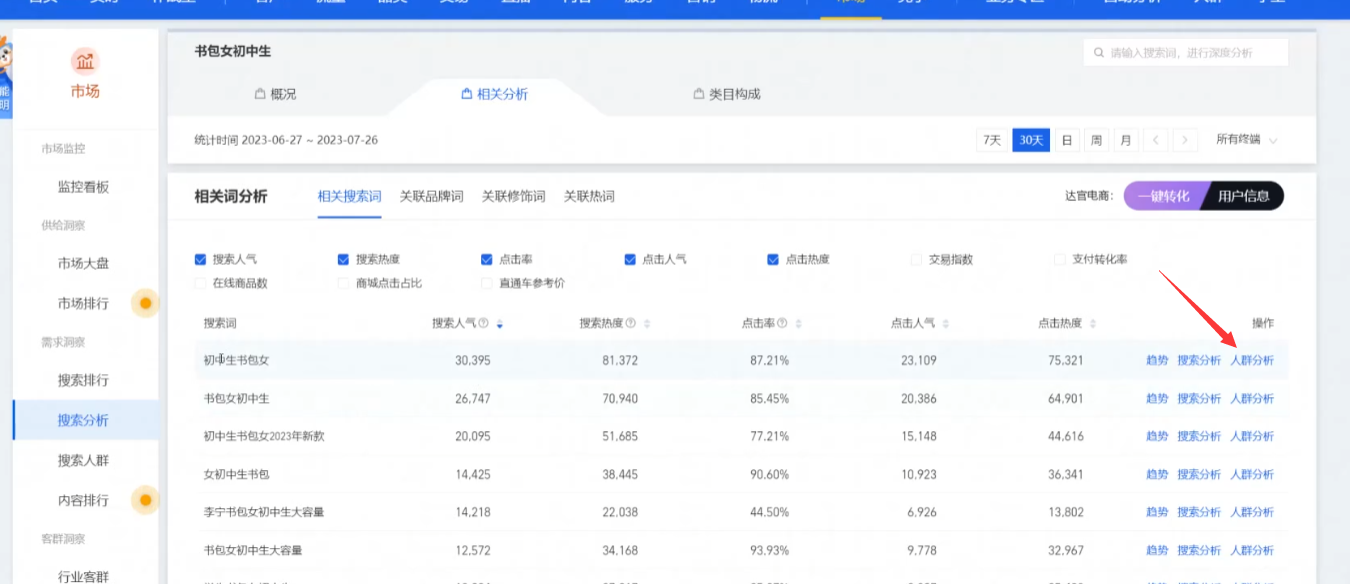The image size is (1350, 584).
Task: Switch to the 关联品牌词 tab
Action: tap(431, 196)
